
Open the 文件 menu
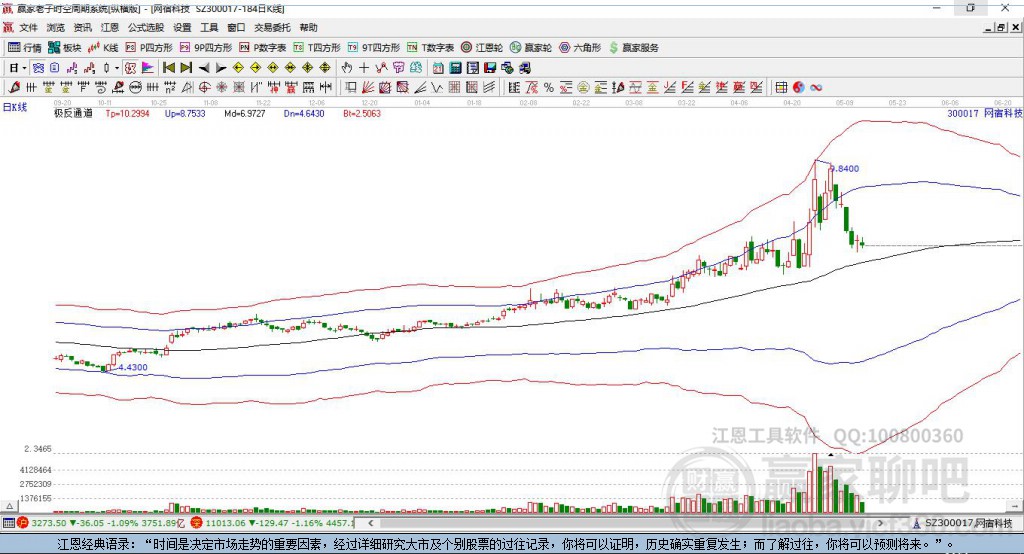28,27
